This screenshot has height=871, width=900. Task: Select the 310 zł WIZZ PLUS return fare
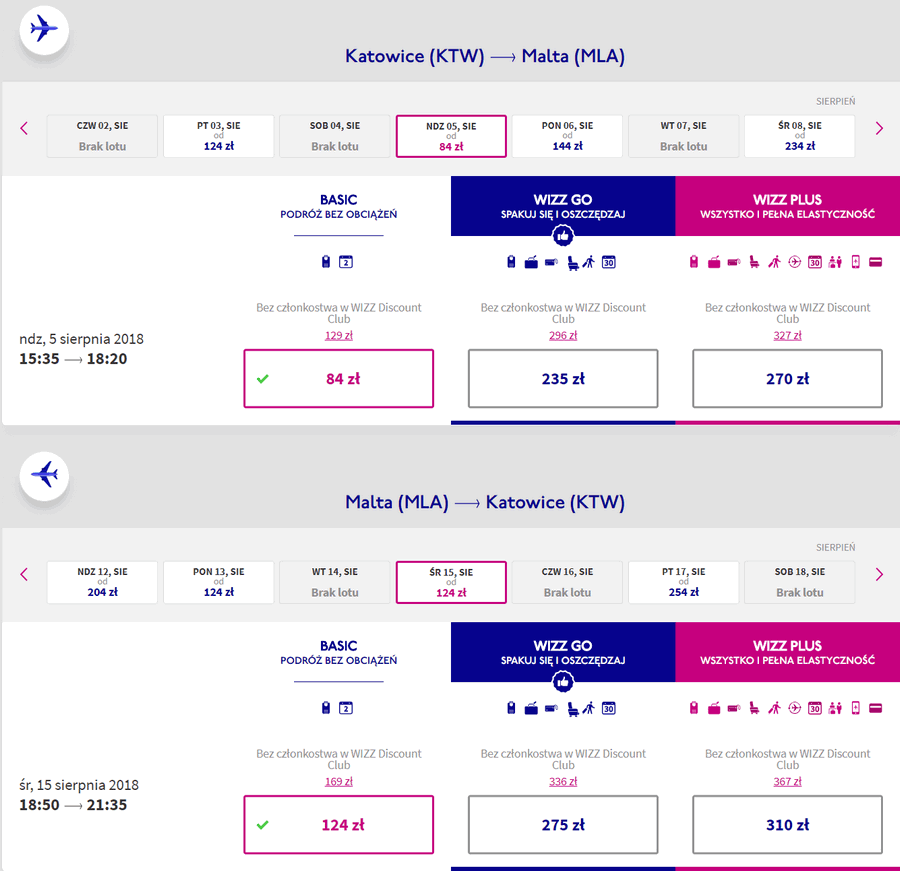click(787, 824)
